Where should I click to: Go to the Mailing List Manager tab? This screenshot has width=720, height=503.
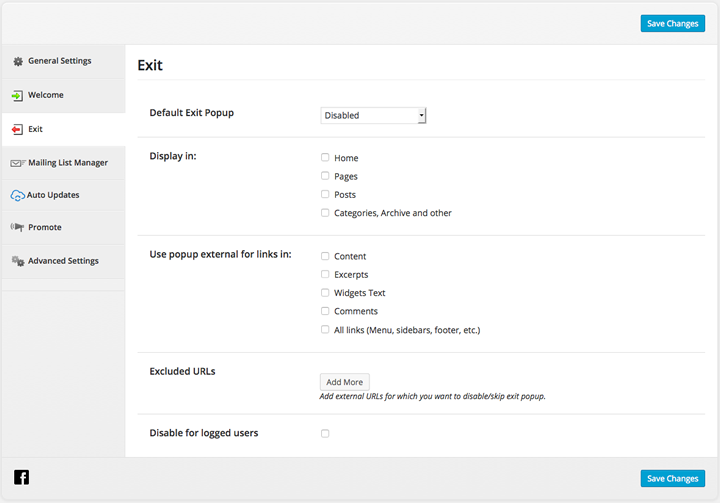[63, 163]
